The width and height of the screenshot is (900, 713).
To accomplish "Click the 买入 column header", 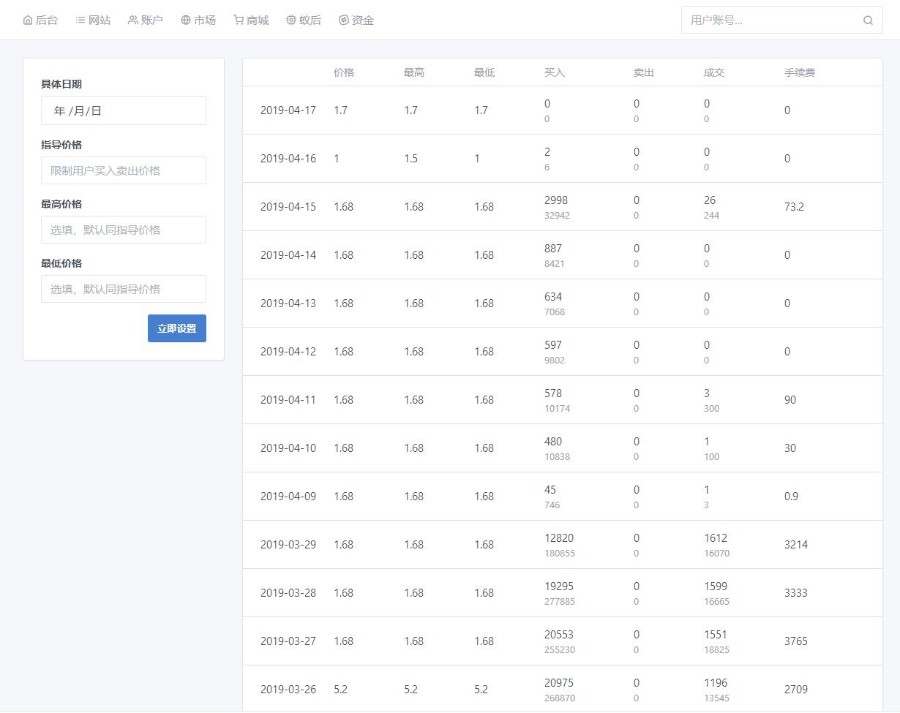I will click(554, 73).
